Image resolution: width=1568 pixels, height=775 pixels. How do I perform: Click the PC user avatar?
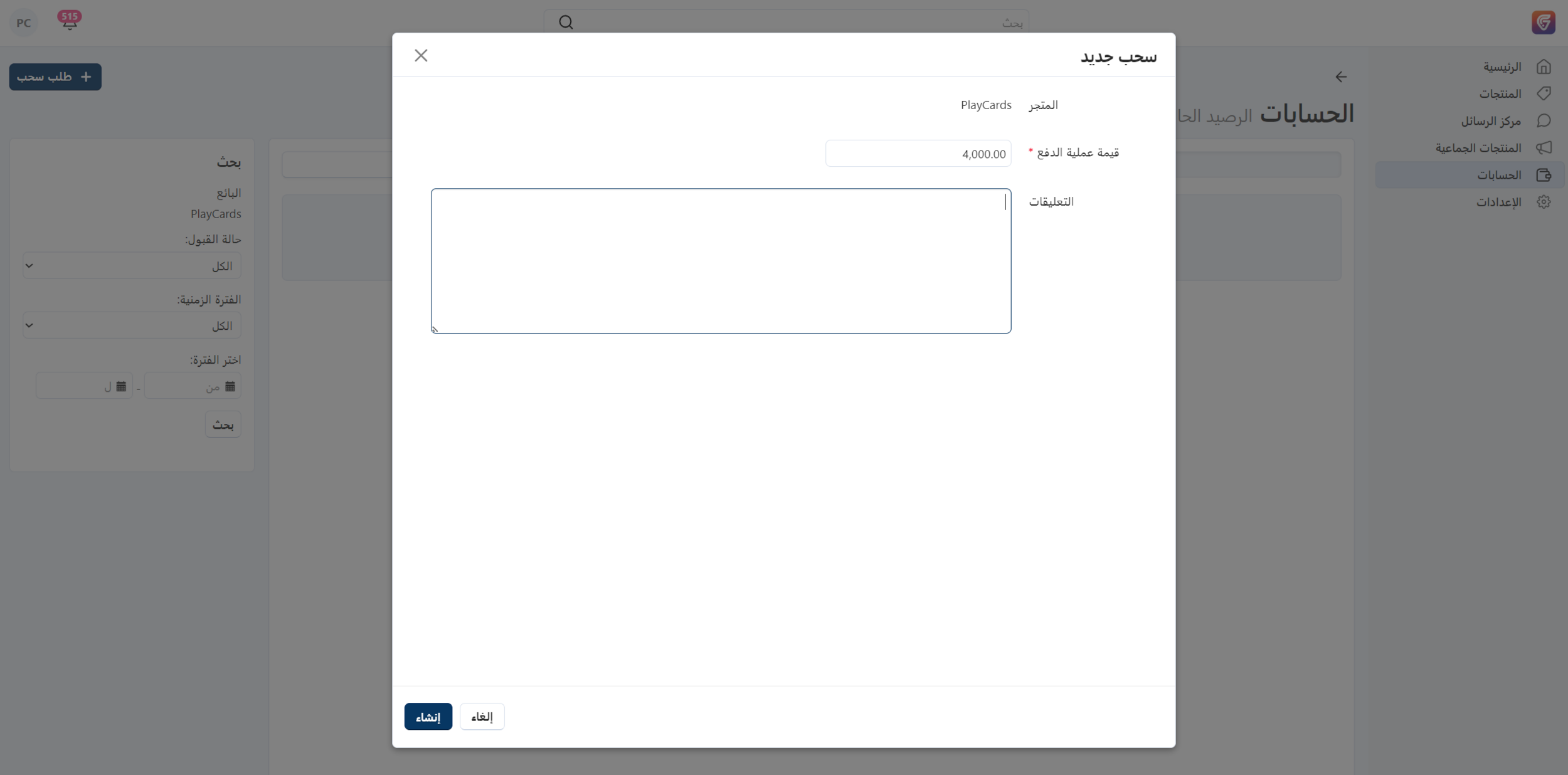pos(24,23)
